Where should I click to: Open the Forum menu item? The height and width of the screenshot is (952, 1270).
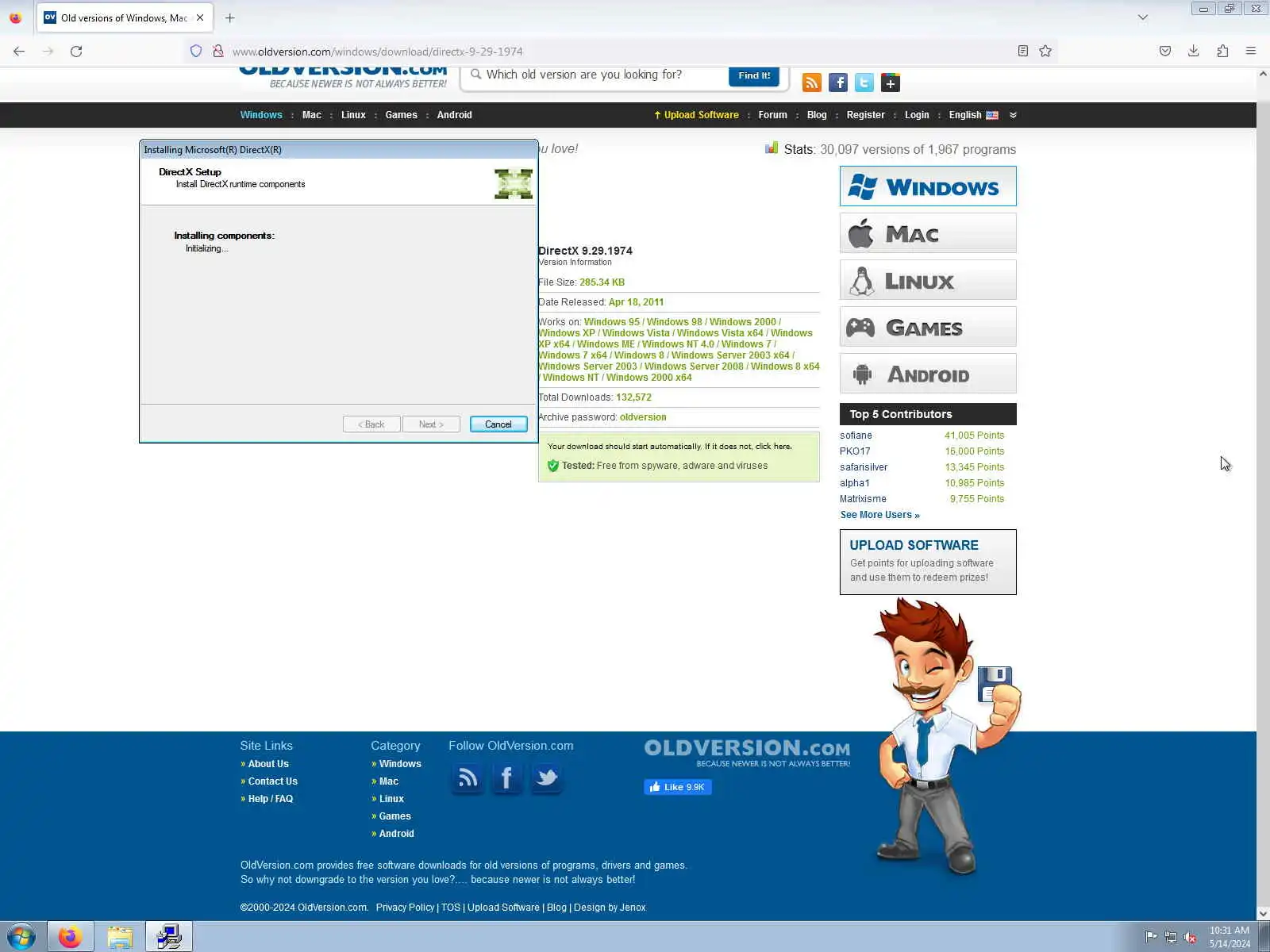772,115
